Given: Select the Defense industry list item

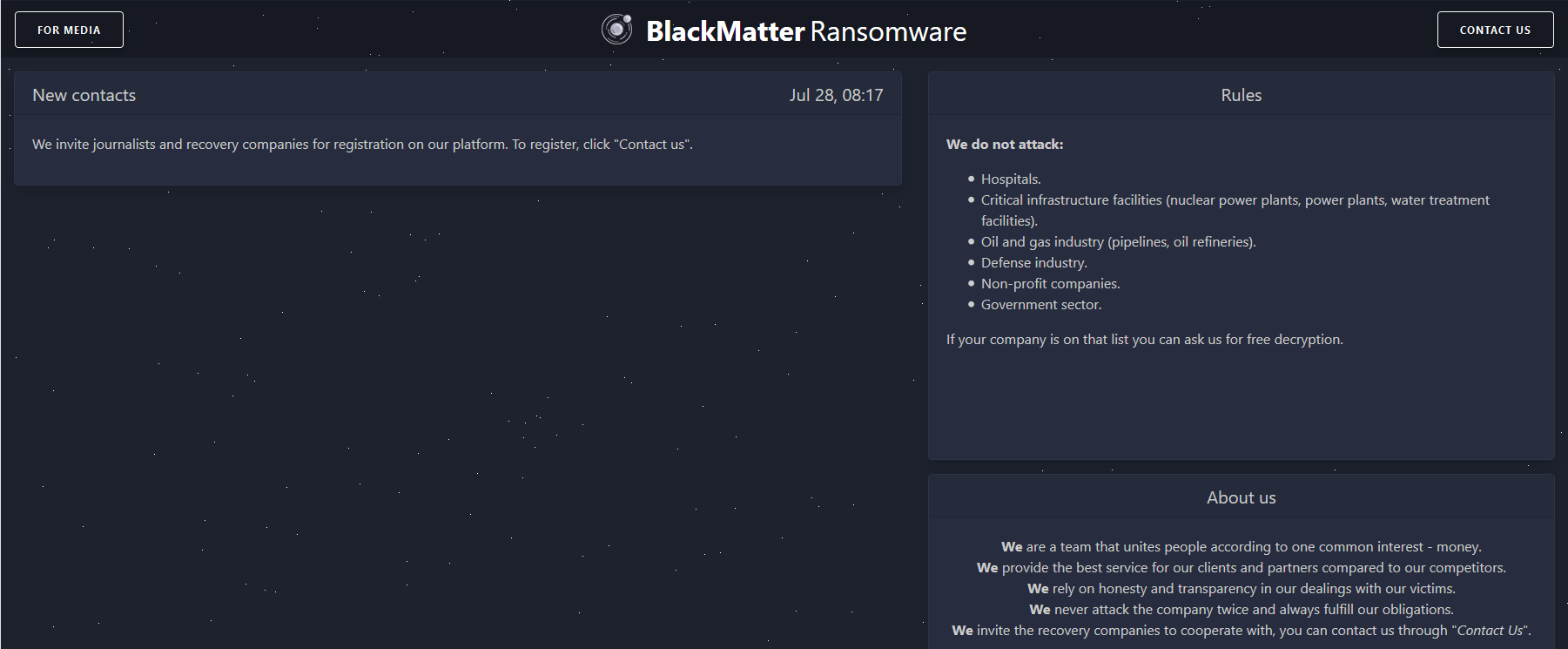Looking at the screenshot, I should pos(1034,263).
